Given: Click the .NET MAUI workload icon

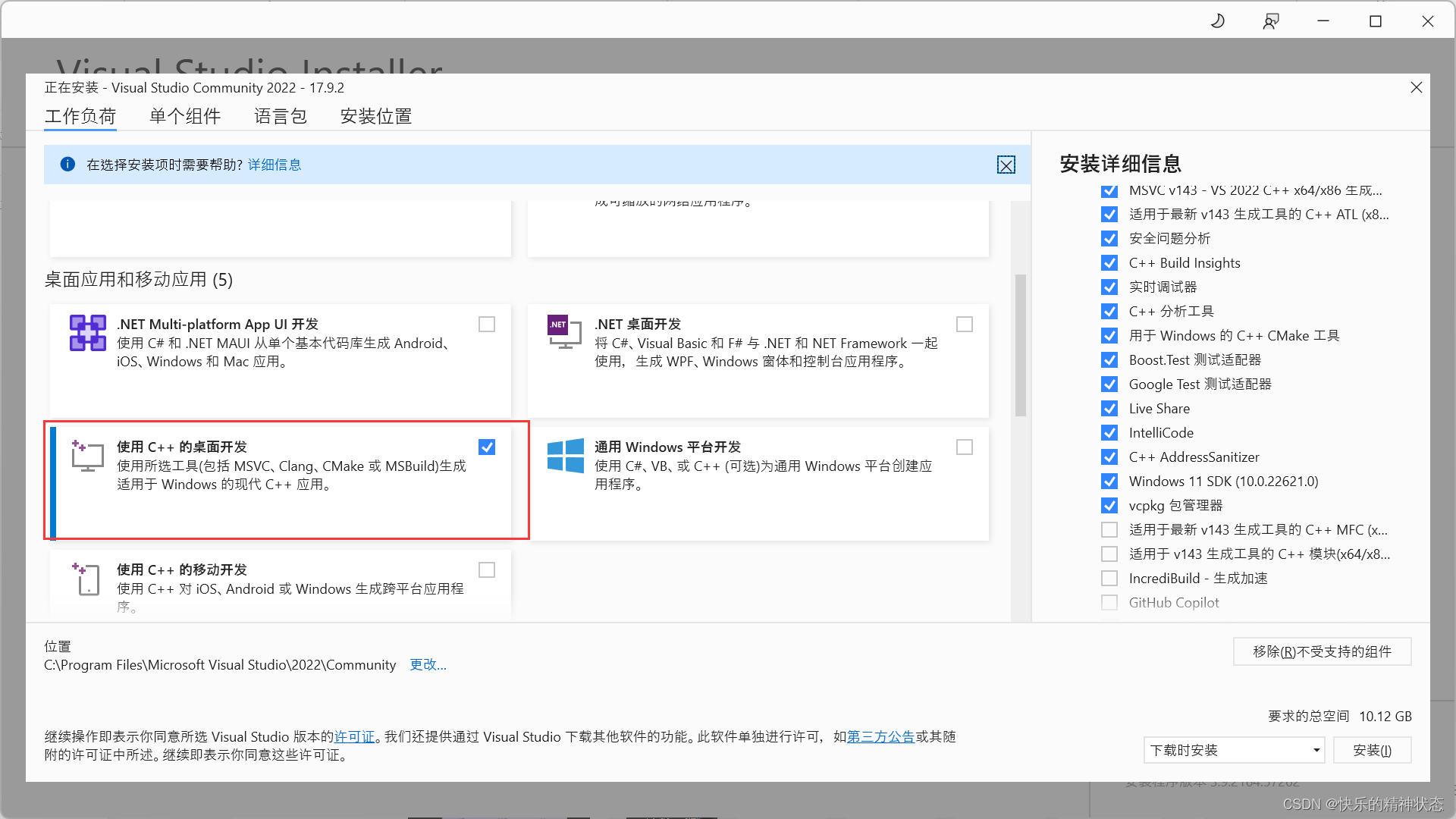Looking at the screenshot, I should pyautogui.click(x=88, y=333).
